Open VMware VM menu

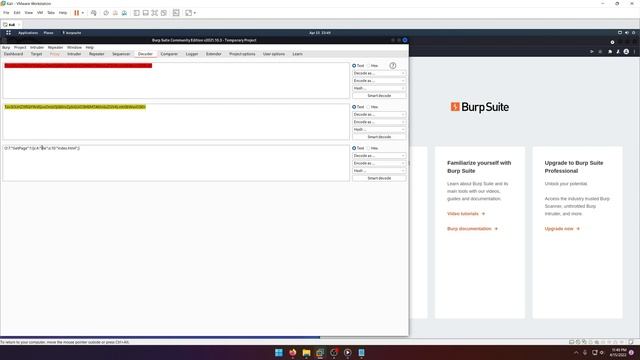(40, 13)
